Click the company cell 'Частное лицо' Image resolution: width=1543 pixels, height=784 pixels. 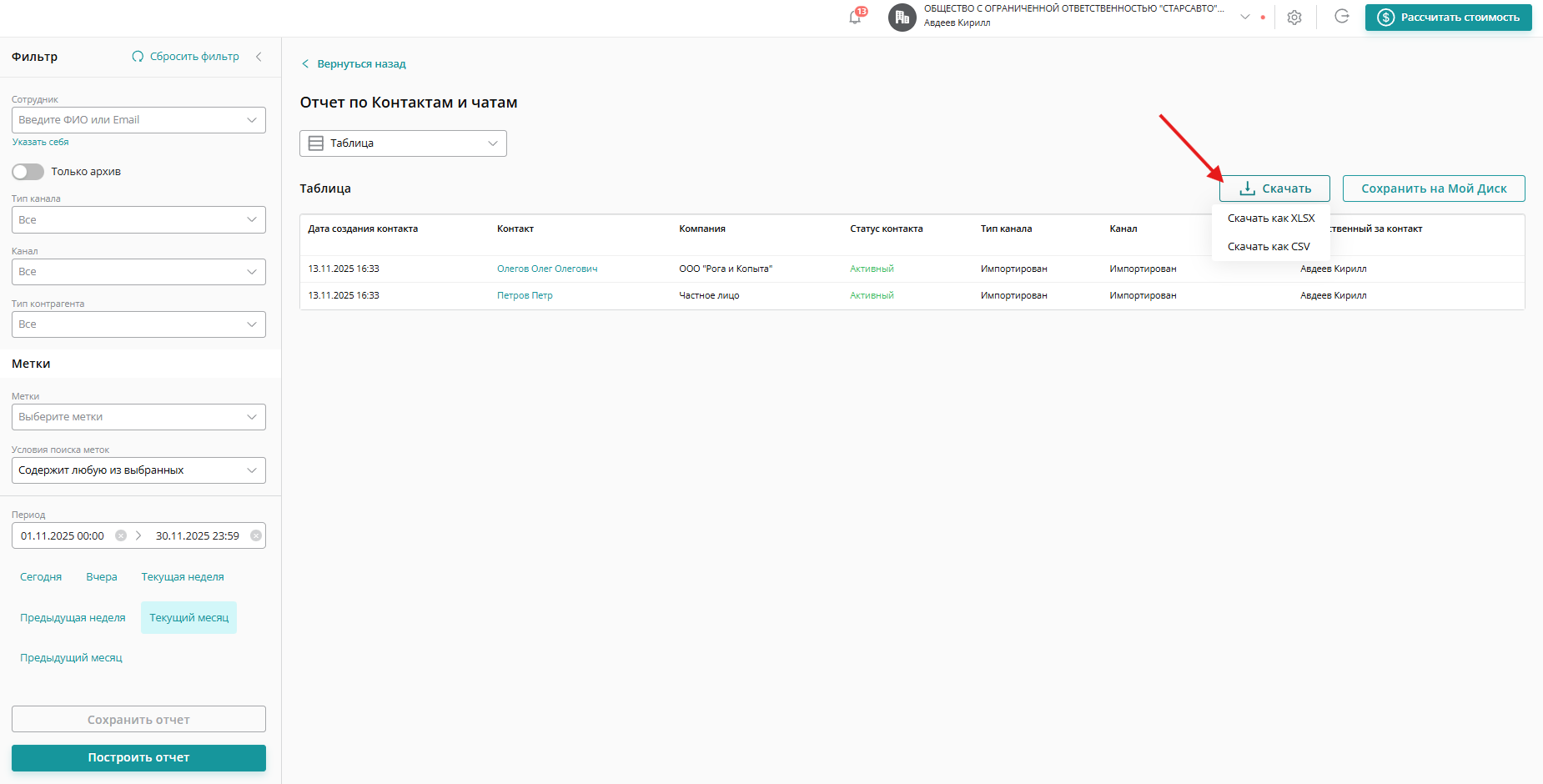[709, 296]
